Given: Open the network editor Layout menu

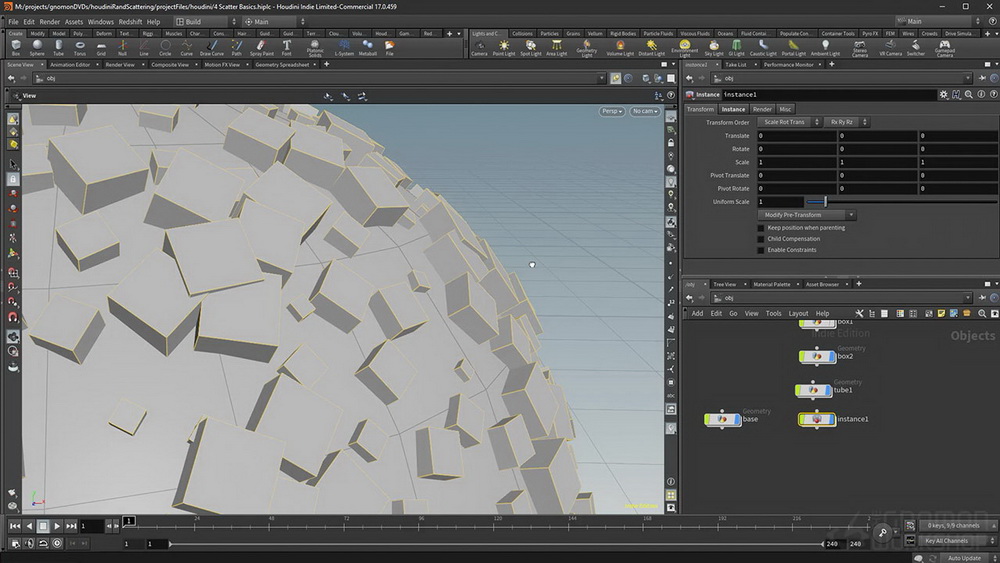Looking at the screenshot, I should point(798,314).
